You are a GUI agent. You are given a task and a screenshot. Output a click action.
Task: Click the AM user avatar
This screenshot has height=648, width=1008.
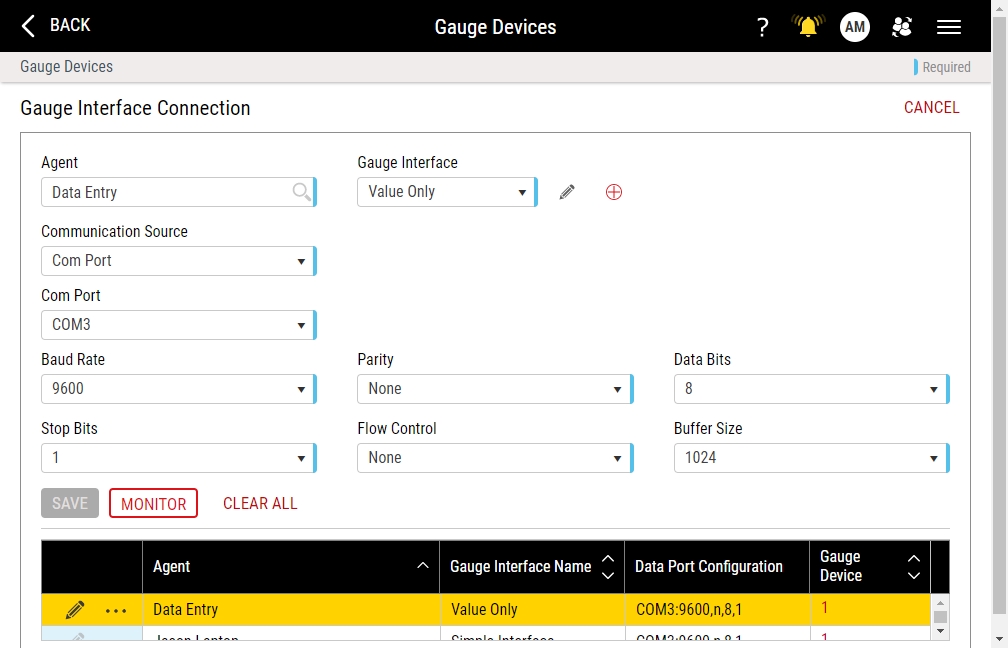coord(855,27)
